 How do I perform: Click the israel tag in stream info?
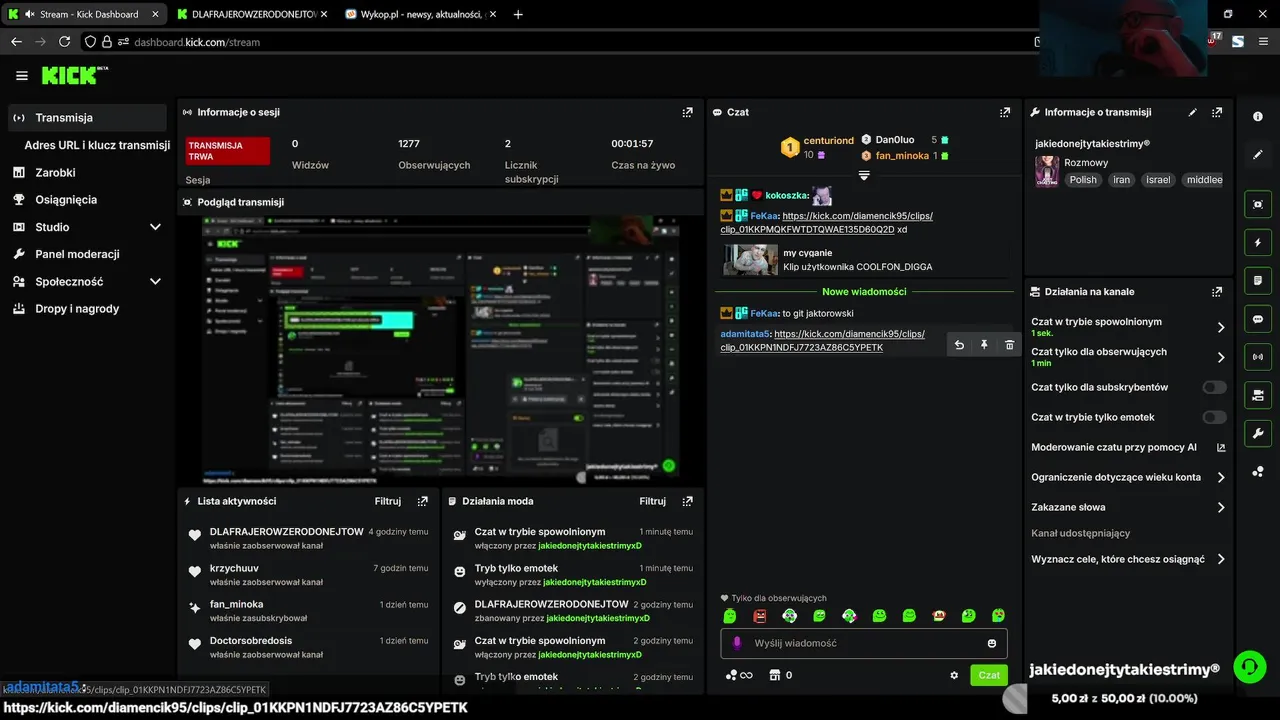click(1158, 180)
